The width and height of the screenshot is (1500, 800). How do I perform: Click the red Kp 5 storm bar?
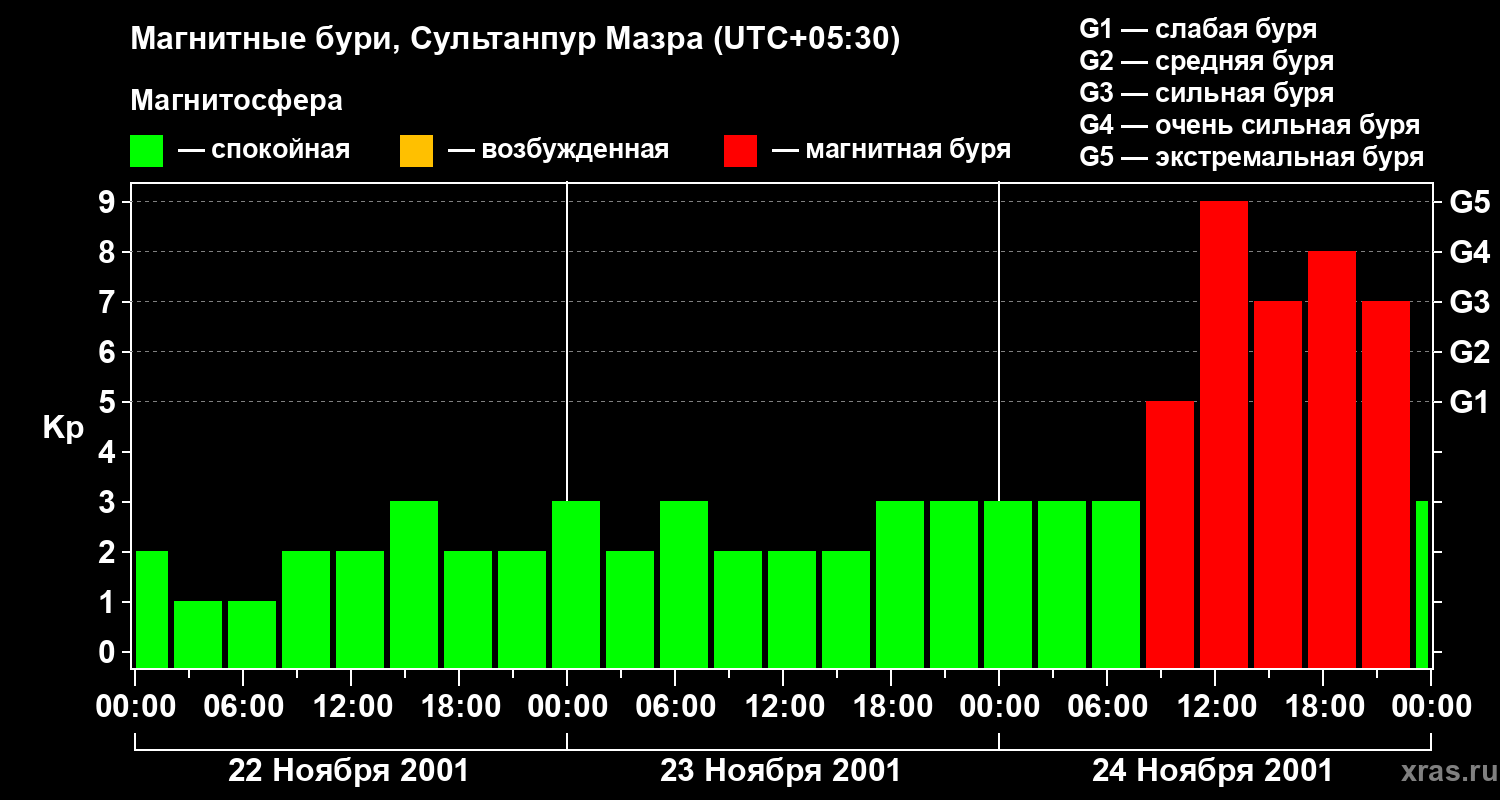pyautogui.click(x=1170, y=535)
